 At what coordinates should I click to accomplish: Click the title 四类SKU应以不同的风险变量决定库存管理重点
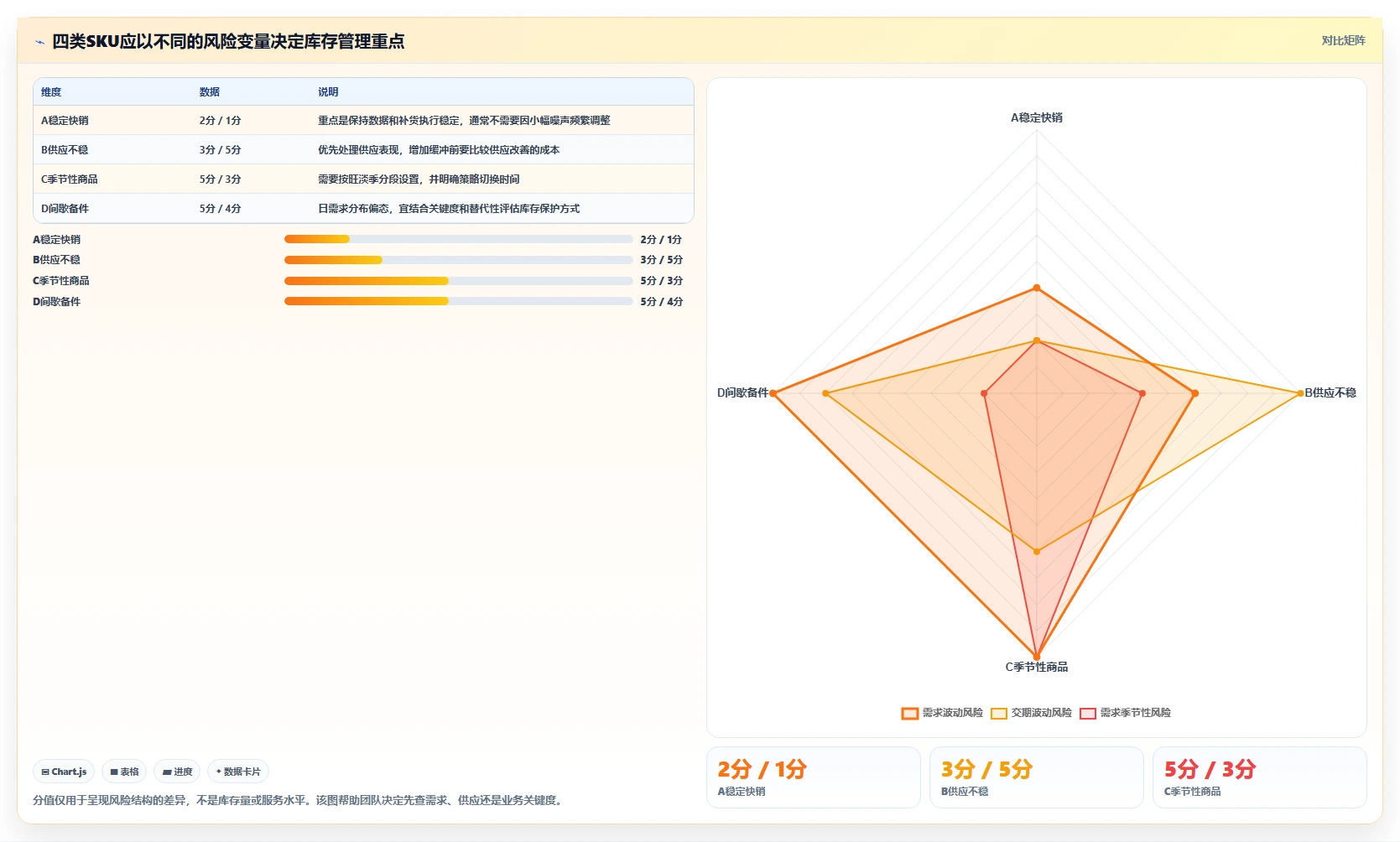point(228,41)
